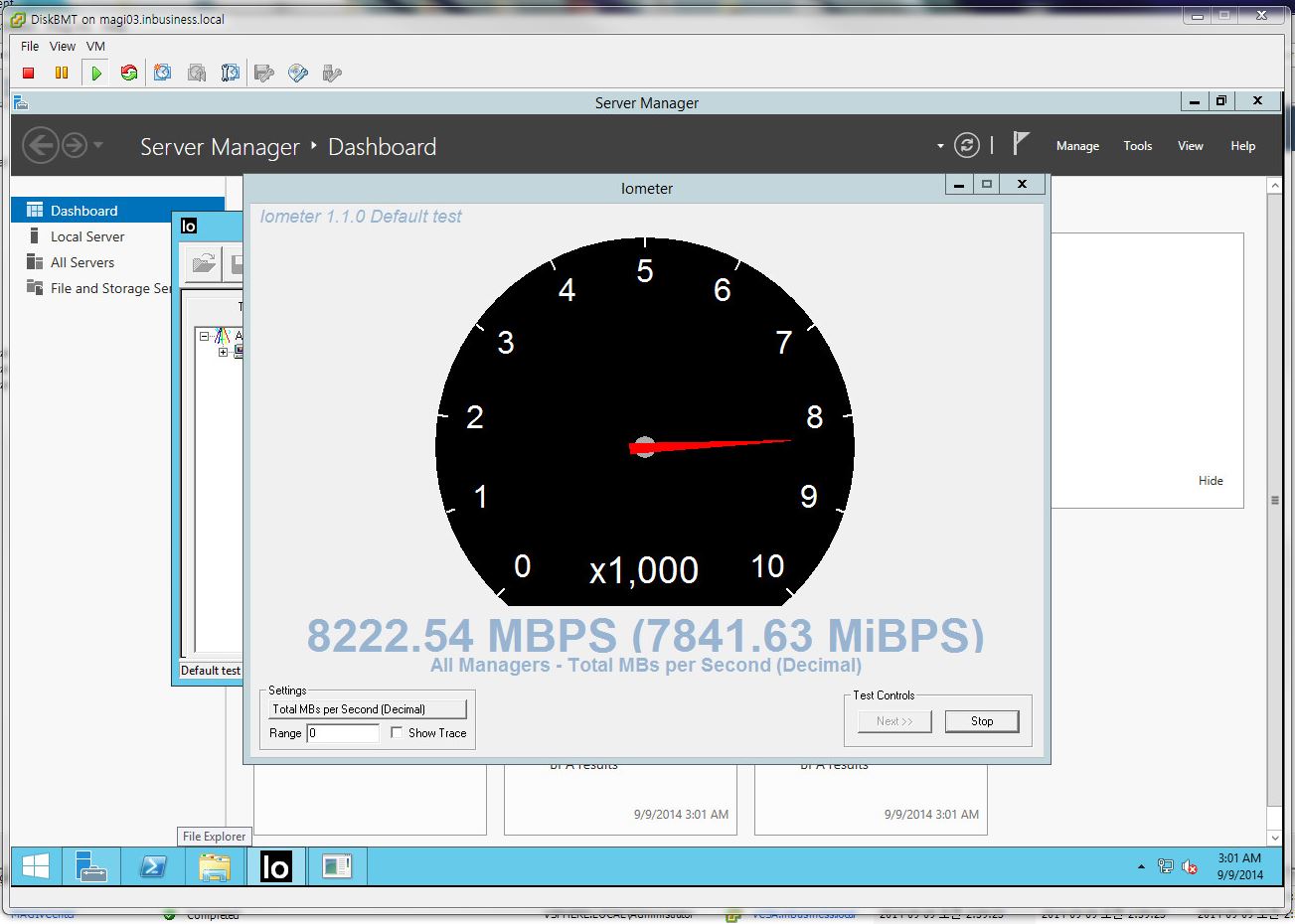The width and height of the screenshot is (1295, 924).
Task: Click the floppy device connect icon
Action: click(264, 73)
